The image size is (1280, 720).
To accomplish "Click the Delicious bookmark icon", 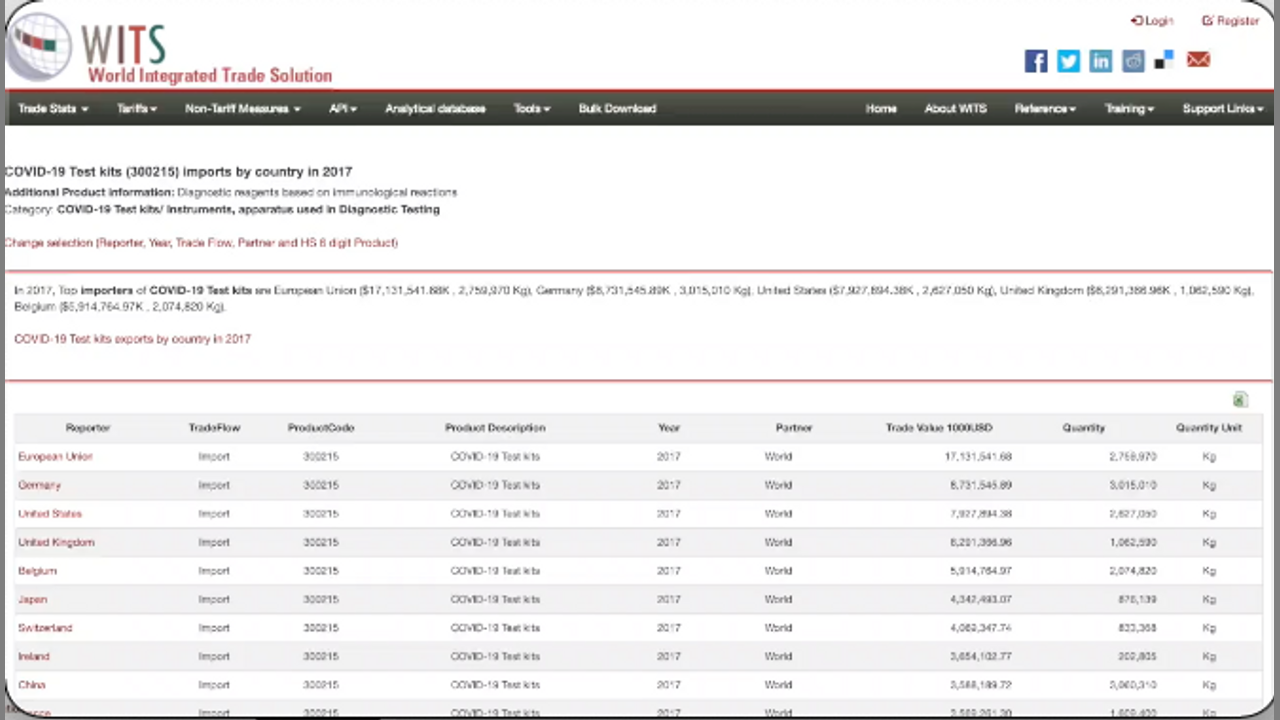I will click(x=1164, y=61).
